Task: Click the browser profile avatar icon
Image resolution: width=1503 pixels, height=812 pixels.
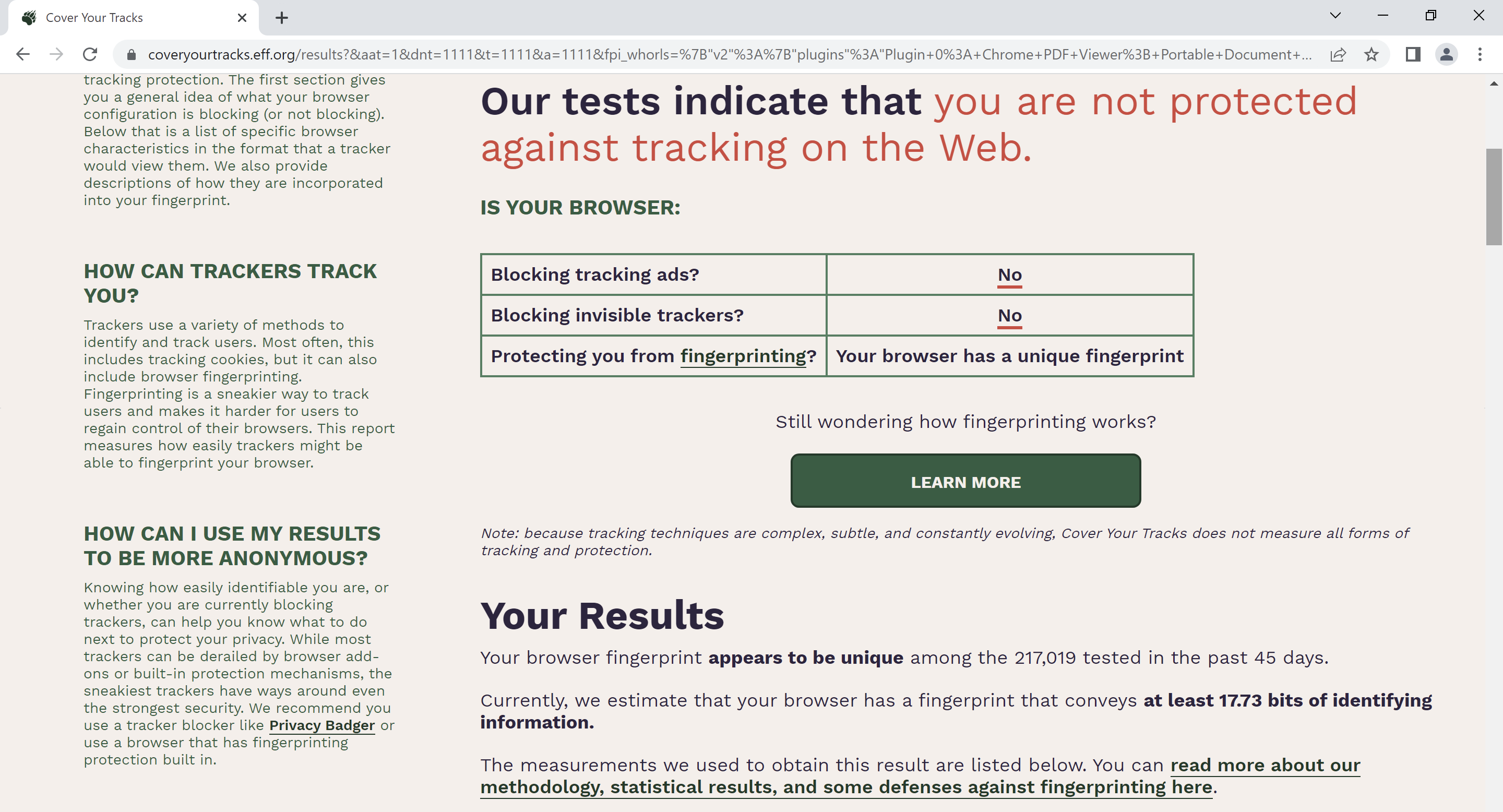Action: (1447, 54)
